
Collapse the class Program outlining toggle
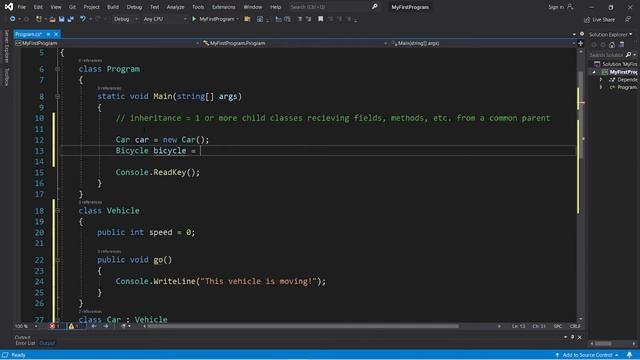tap(58, 69)
